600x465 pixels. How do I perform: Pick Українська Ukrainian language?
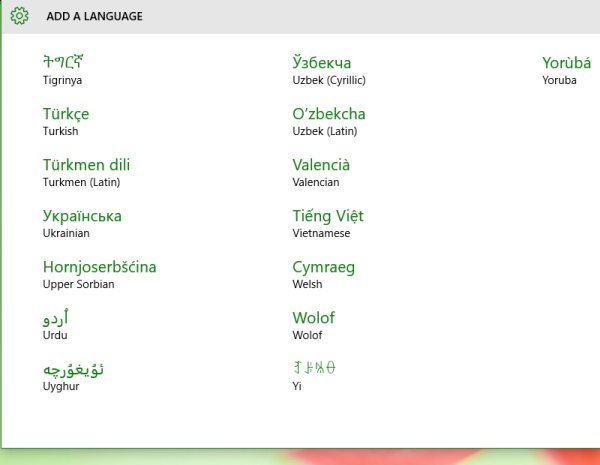82,223
